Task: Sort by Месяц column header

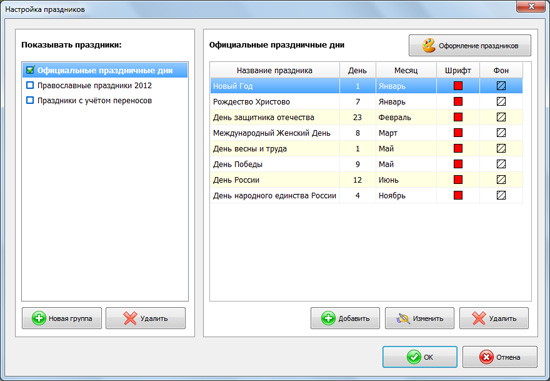Action: (406, 70)
